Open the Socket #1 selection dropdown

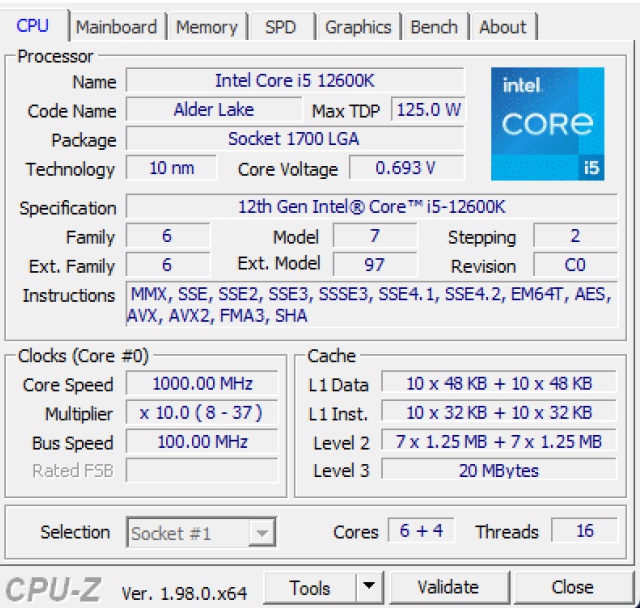click(201, 533)
